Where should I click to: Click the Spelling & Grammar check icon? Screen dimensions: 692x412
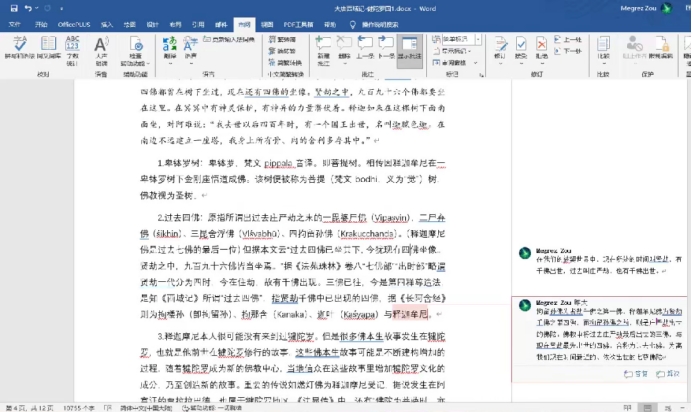20,48
